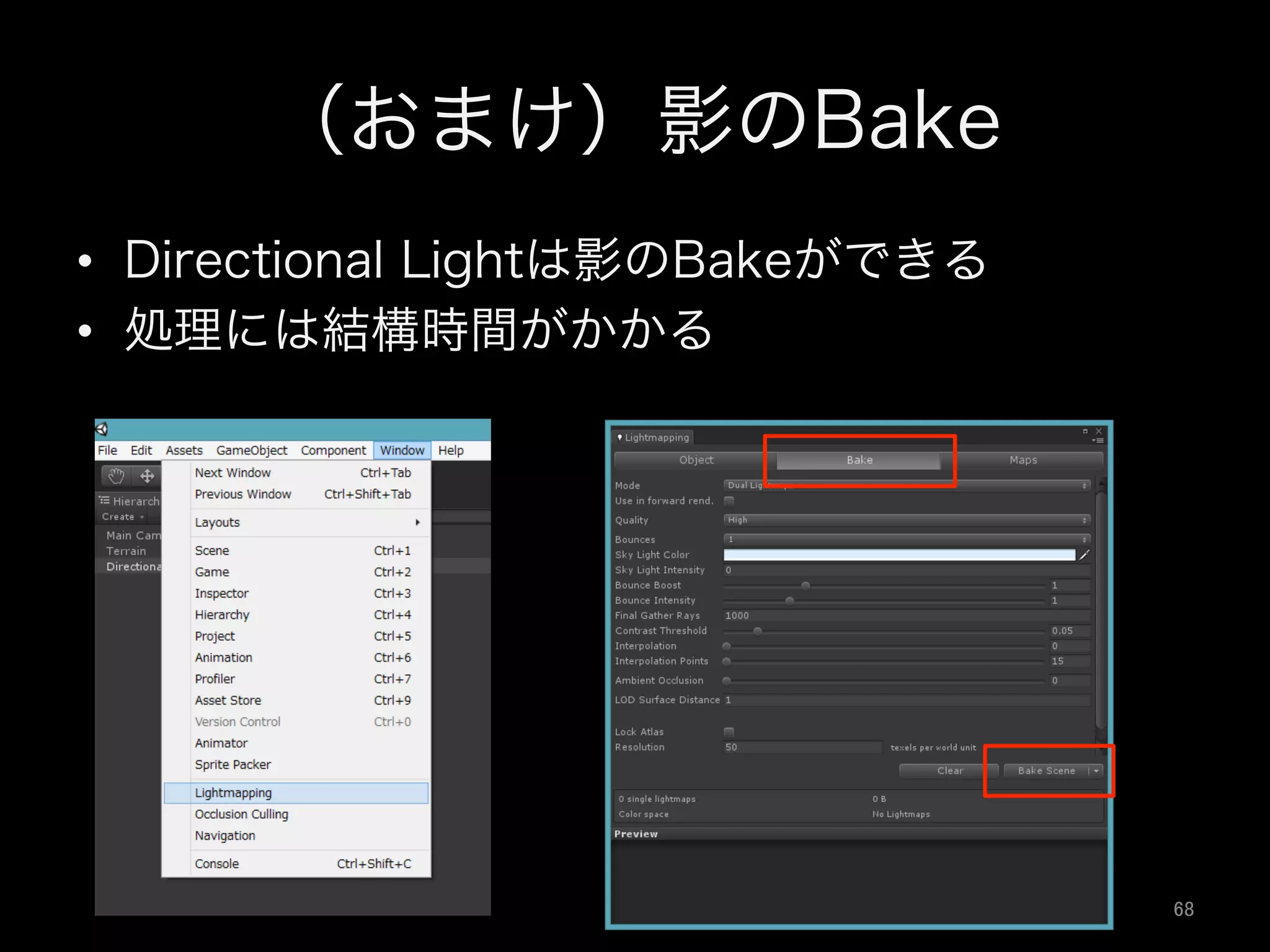Select Lightmapping from the Window menu
Viewport: 1270px width, 952px height.
[x=296, y=793]
